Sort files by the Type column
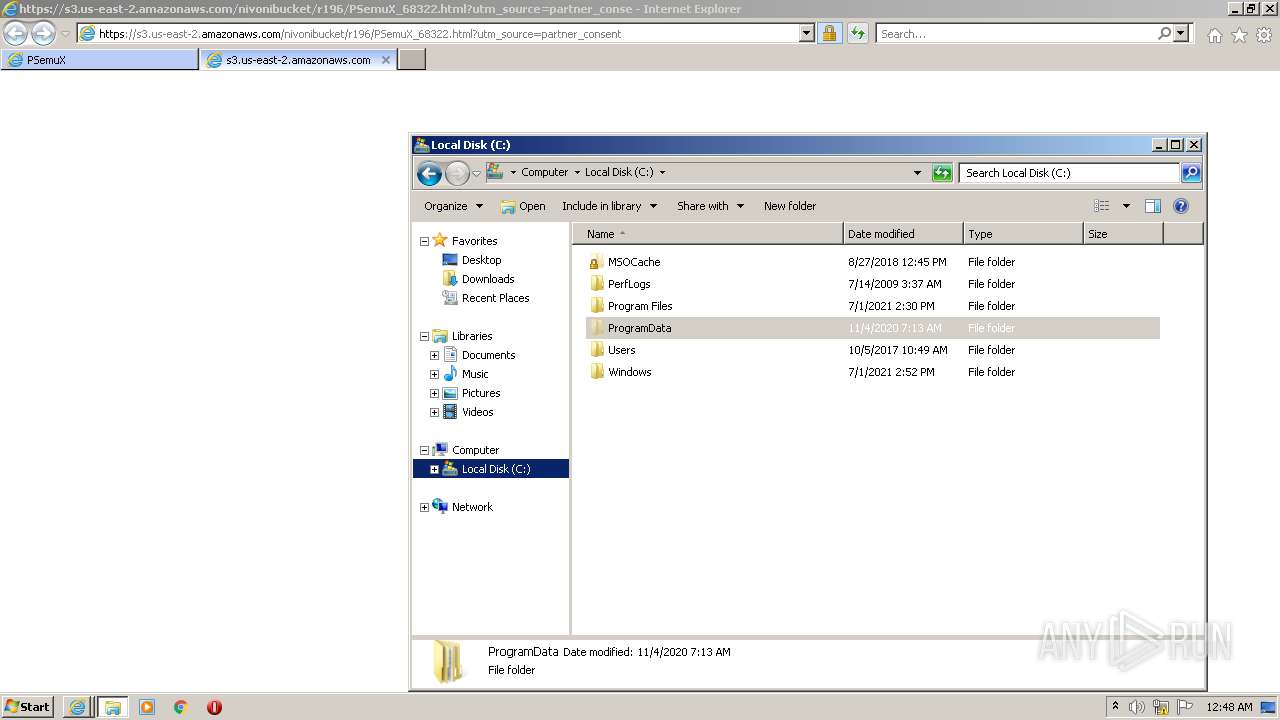This screenshot has height=720, width=1280. tap(1023, 234)
